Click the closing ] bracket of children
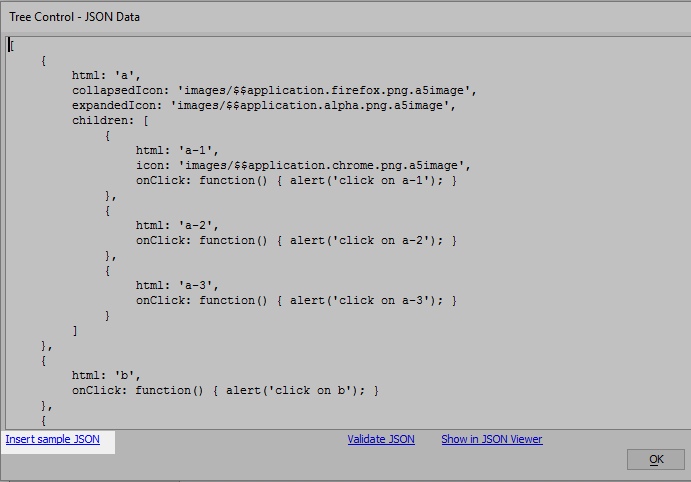The height and width of the screenshot is (482, 691). [x=75, y=330]
